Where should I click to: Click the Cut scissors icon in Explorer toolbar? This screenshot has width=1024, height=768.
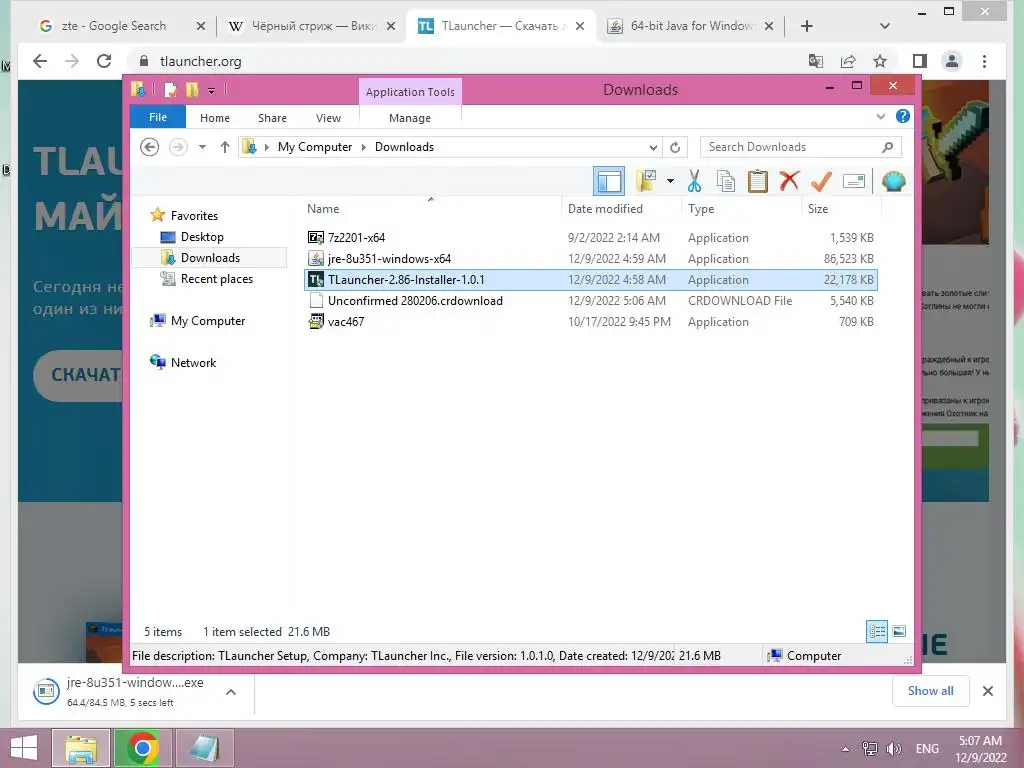pos(694,181)
